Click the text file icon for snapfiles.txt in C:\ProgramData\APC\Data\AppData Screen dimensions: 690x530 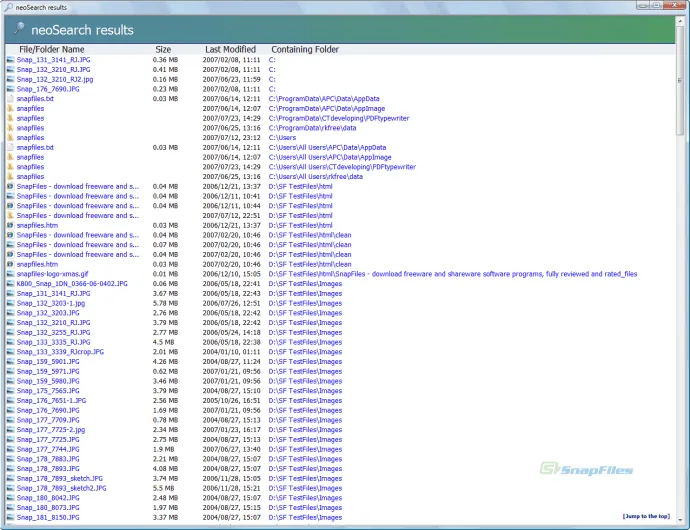click(10, 99)
